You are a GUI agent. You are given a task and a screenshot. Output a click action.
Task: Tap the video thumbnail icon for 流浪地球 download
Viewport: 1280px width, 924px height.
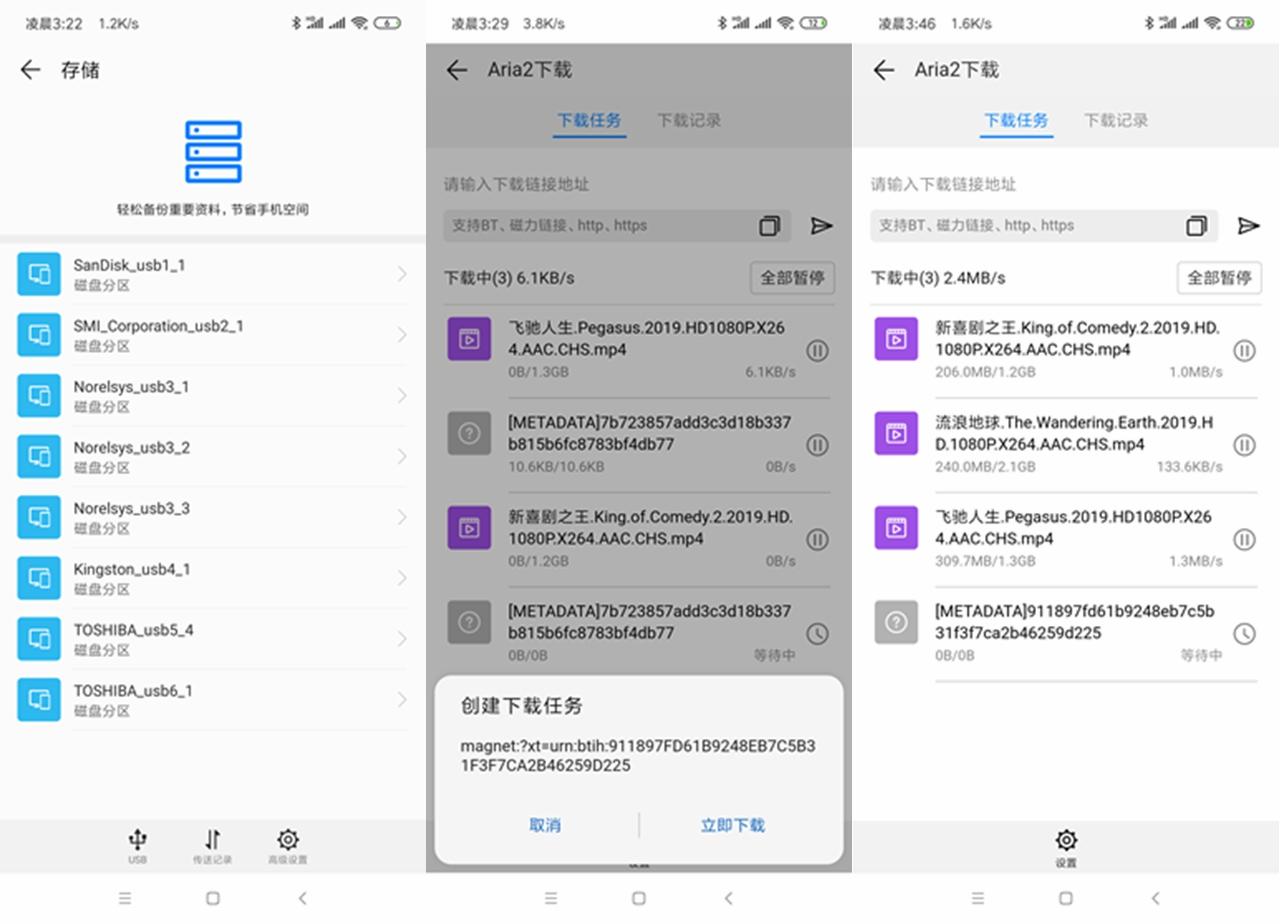pyautogui.click(x=895, y=434)
